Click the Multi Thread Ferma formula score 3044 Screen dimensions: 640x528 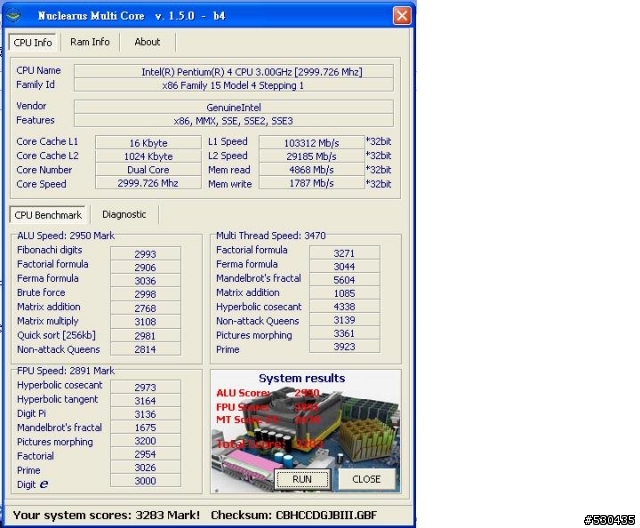click(x=344, y=266)
